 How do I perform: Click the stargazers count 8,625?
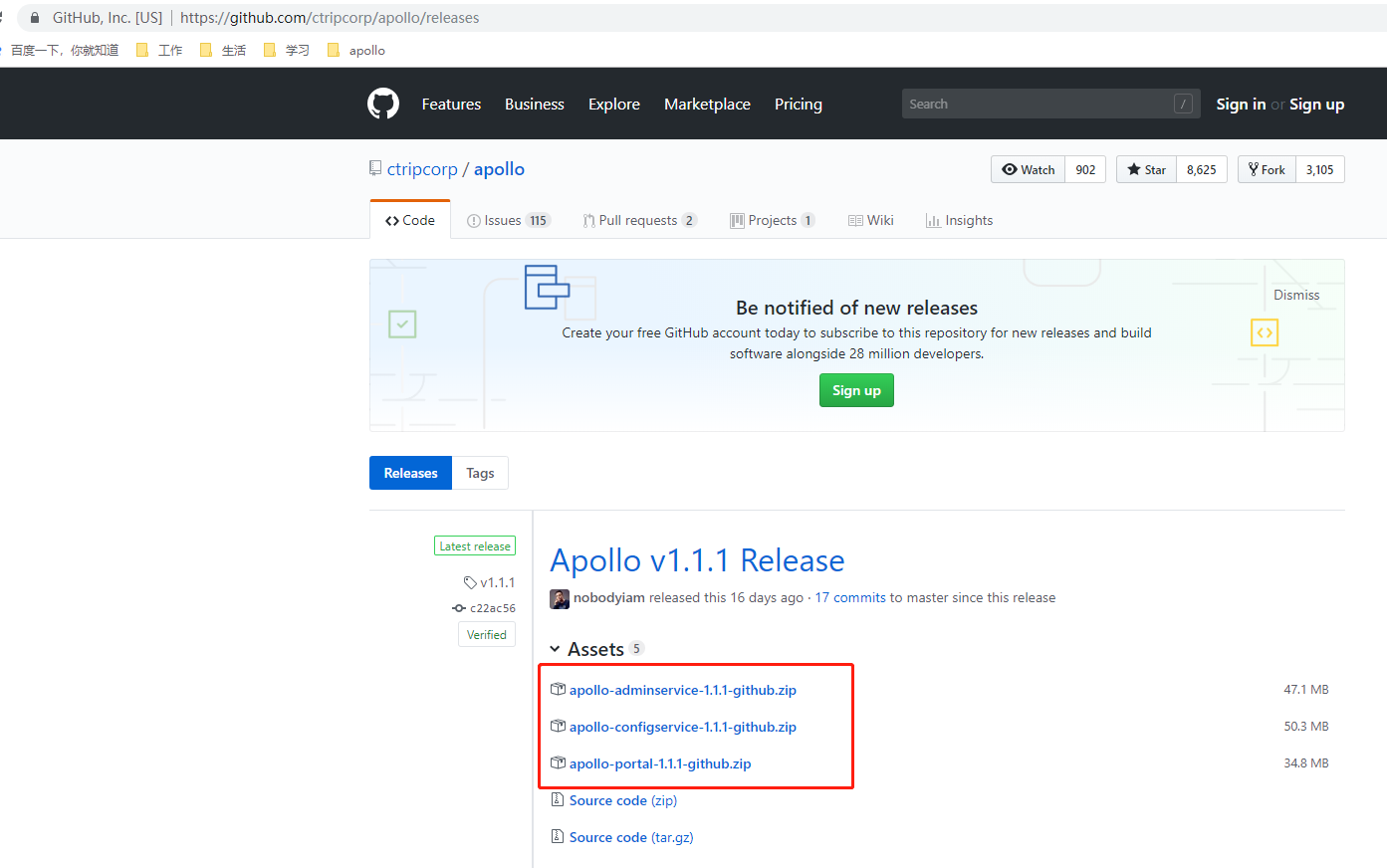point(1201,169)
